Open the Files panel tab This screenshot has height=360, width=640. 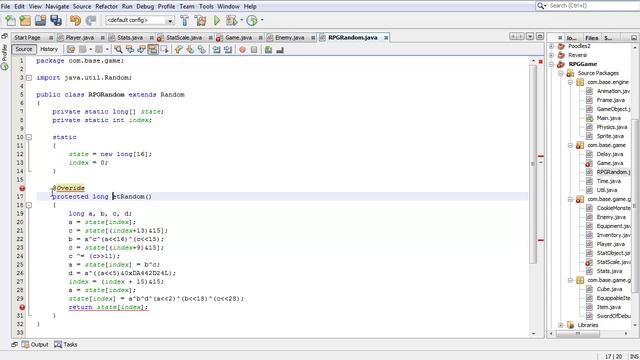(x=591, y=38)
